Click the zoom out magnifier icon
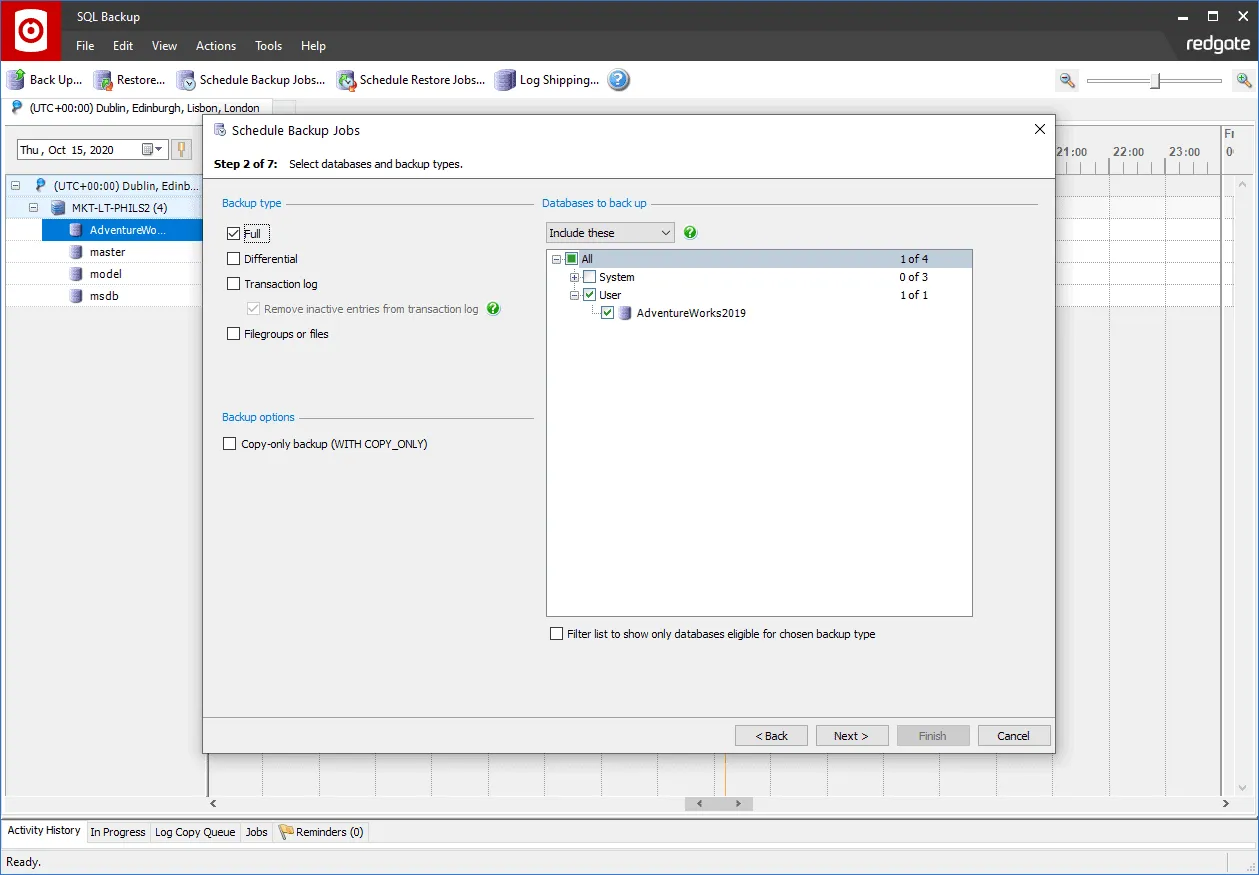The height and width of the screenshot is (875, 1259). tap(1066, 80)
